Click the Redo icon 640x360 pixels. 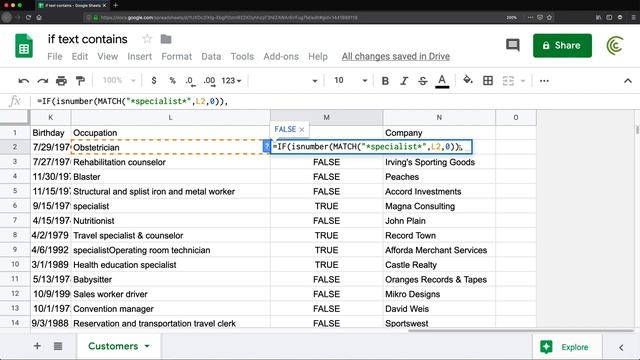tap(42, 81)
